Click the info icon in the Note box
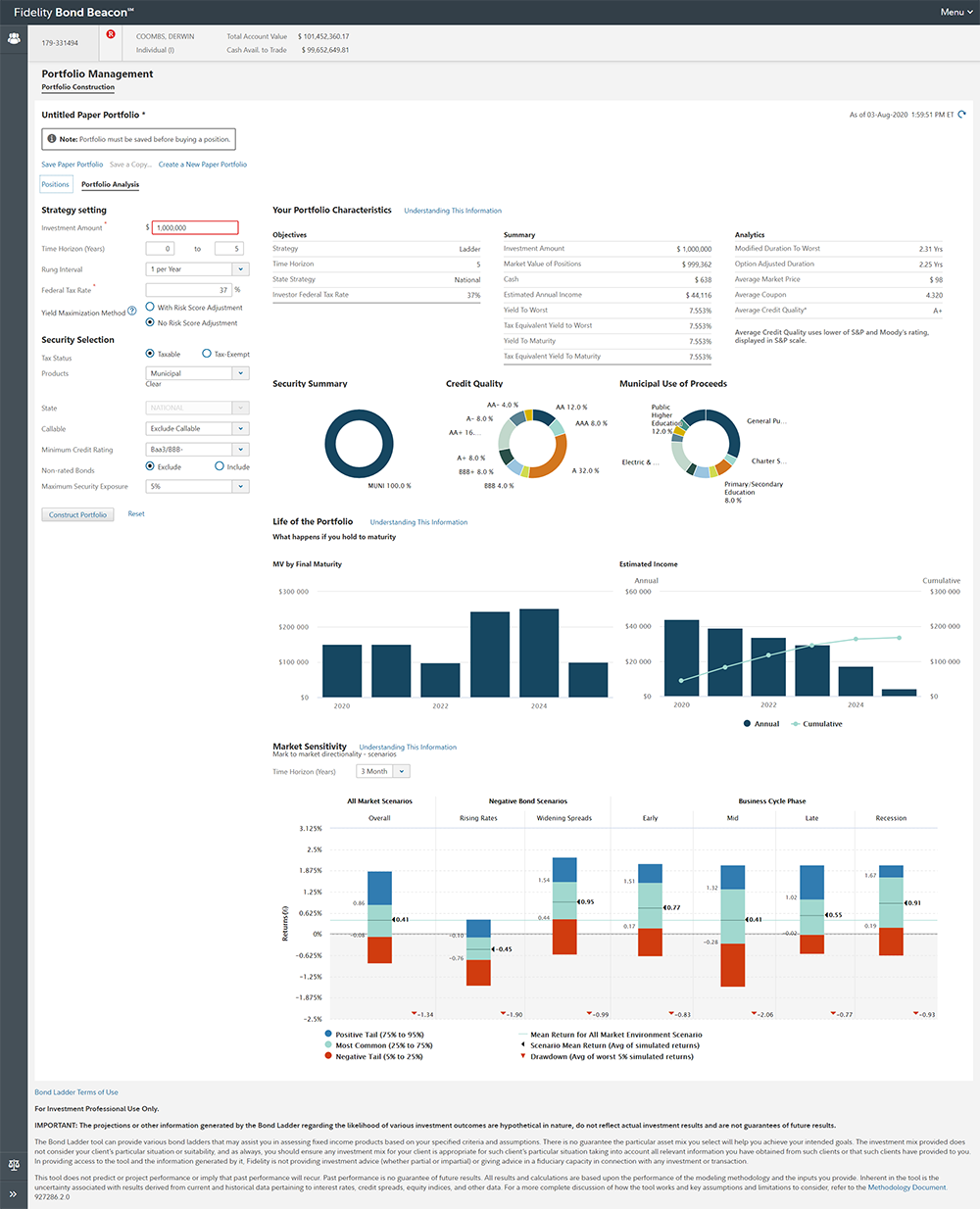The image size is (980, 1209). pyautogui.click(x=52, y=139)
